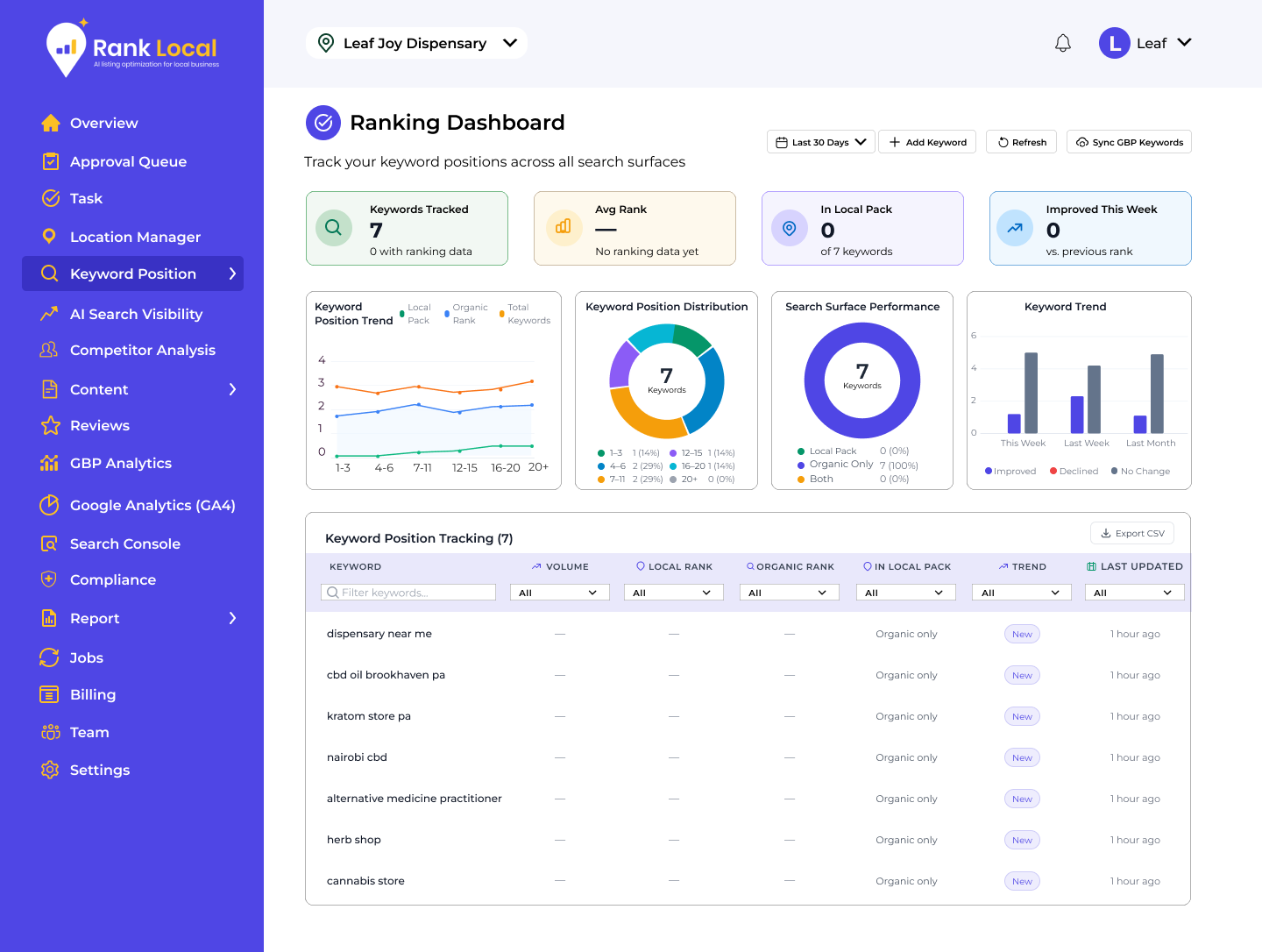Open the In Local Pack filter dropdown

tap(906, 593)
